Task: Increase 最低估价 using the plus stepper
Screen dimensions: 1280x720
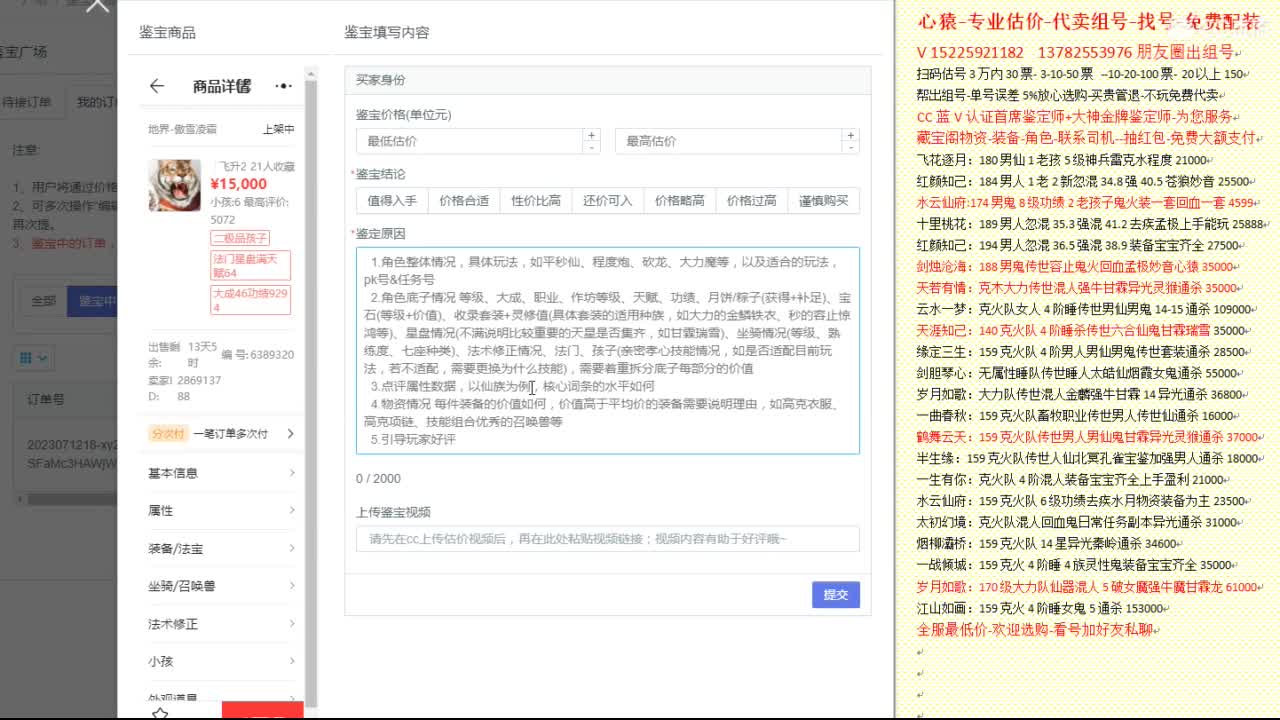Action: pos(591,133)
